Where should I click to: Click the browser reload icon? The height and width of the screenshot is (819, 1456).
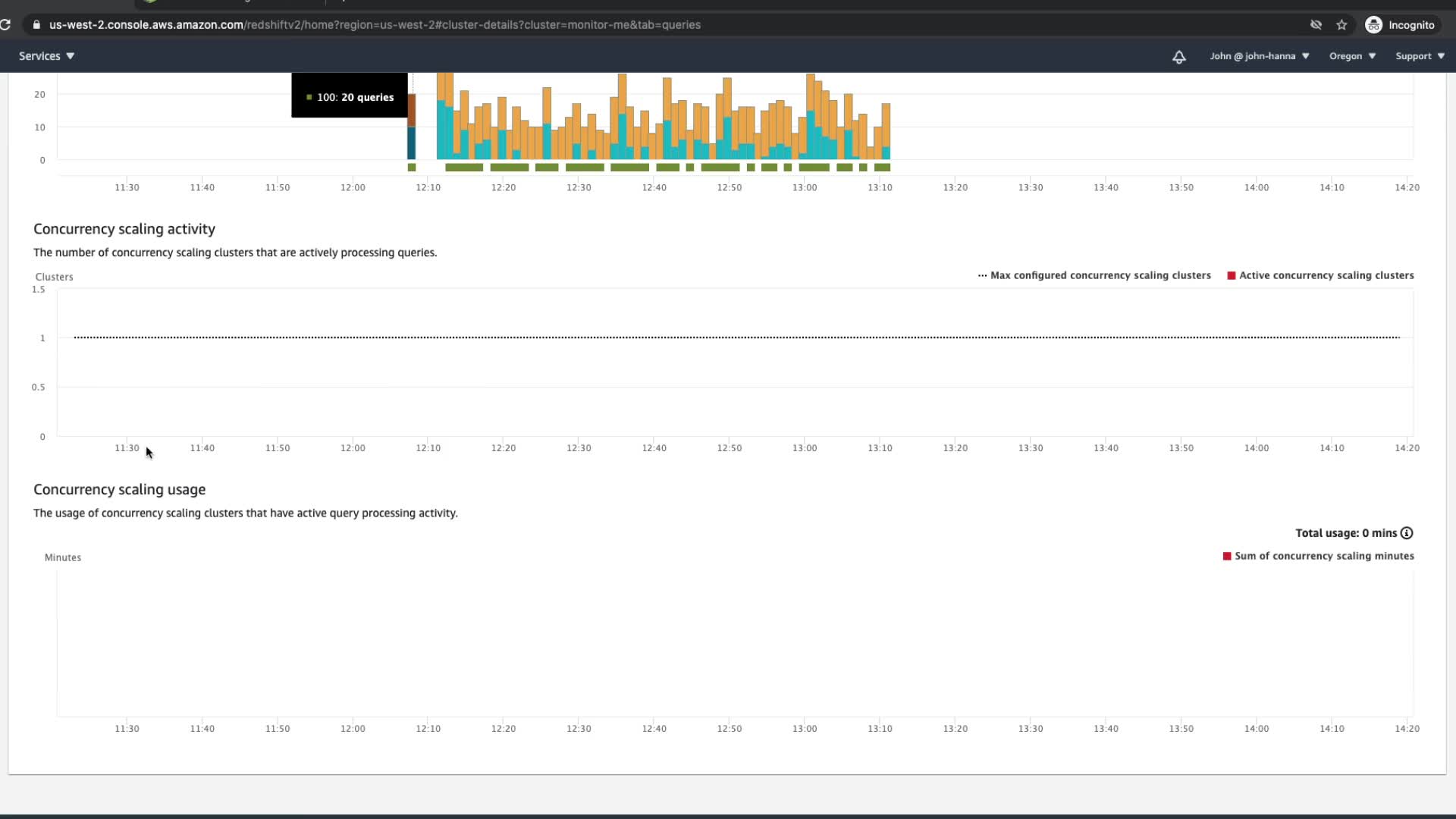5,25
